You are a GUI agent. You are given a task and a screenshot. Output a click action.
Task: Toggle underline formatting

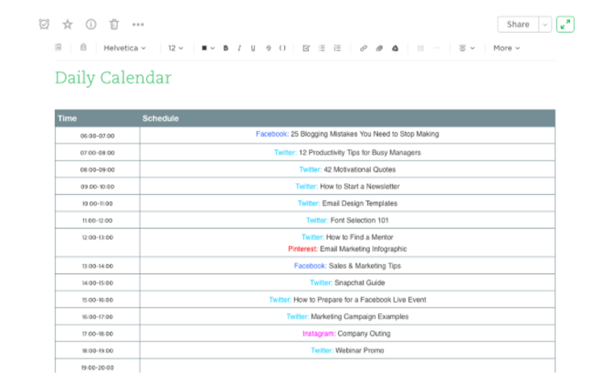click(253, 48)
